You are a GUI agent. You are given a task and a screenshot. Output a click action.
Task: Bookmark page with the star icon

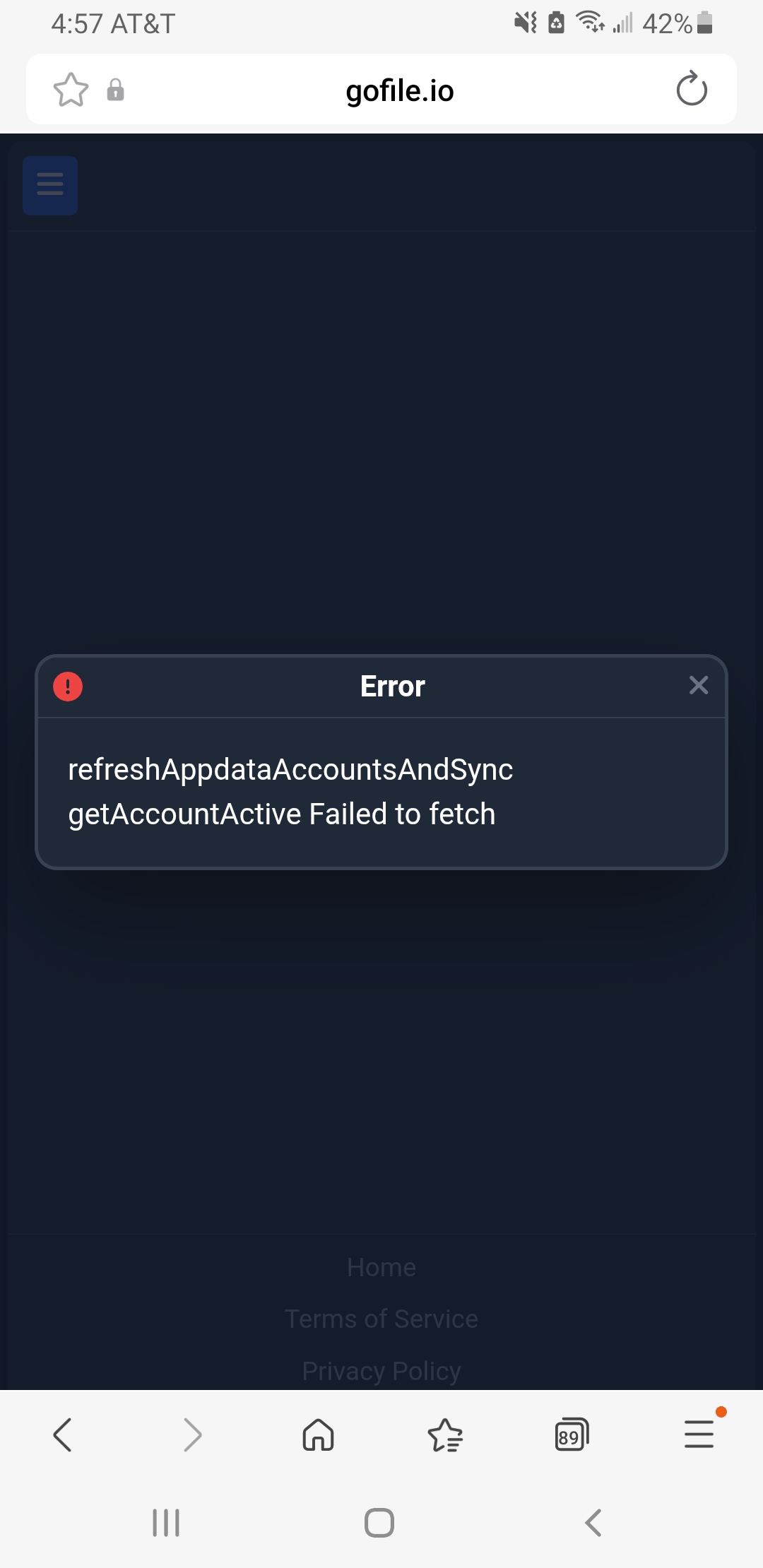(71, 90)
